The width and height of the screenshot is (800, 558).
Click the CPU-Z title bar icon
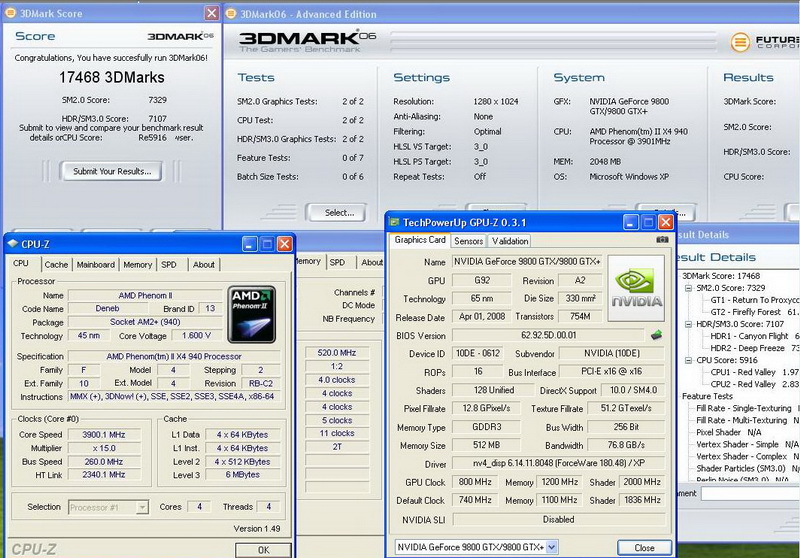click(x=12, y=243)
